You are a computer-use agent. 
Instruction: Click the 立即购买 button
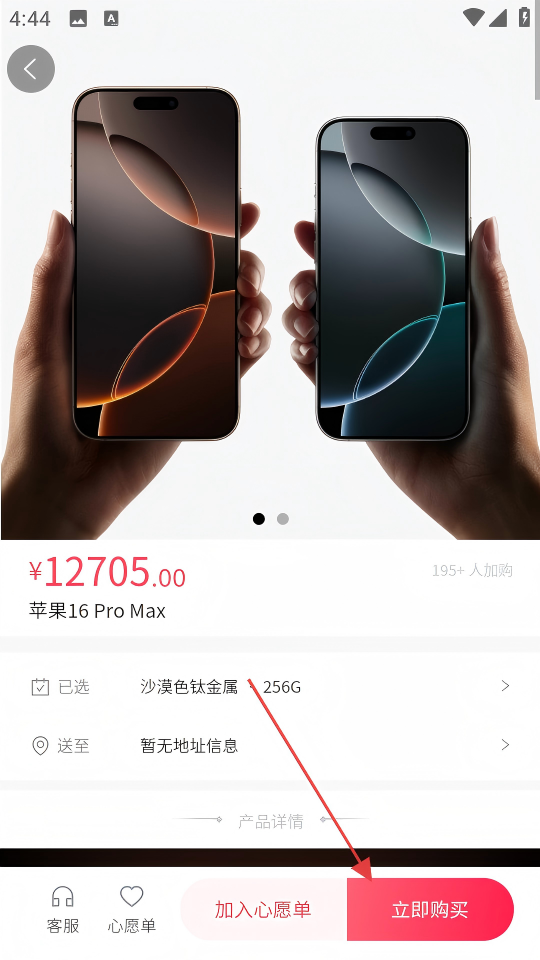[x=430, y=909]
